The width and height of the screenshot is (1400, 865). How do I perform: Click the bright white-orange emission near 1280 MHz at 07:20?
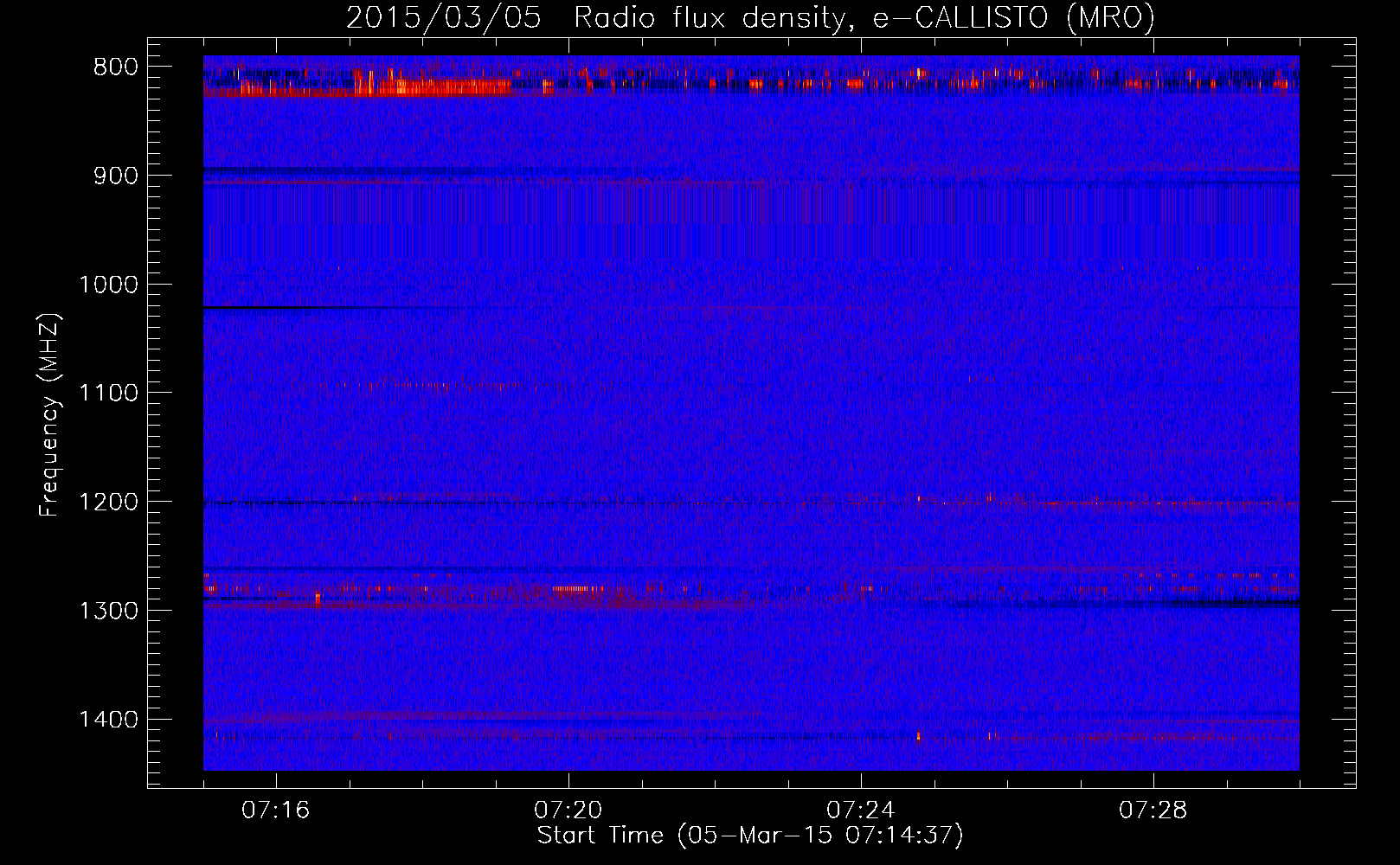[578, 589]
